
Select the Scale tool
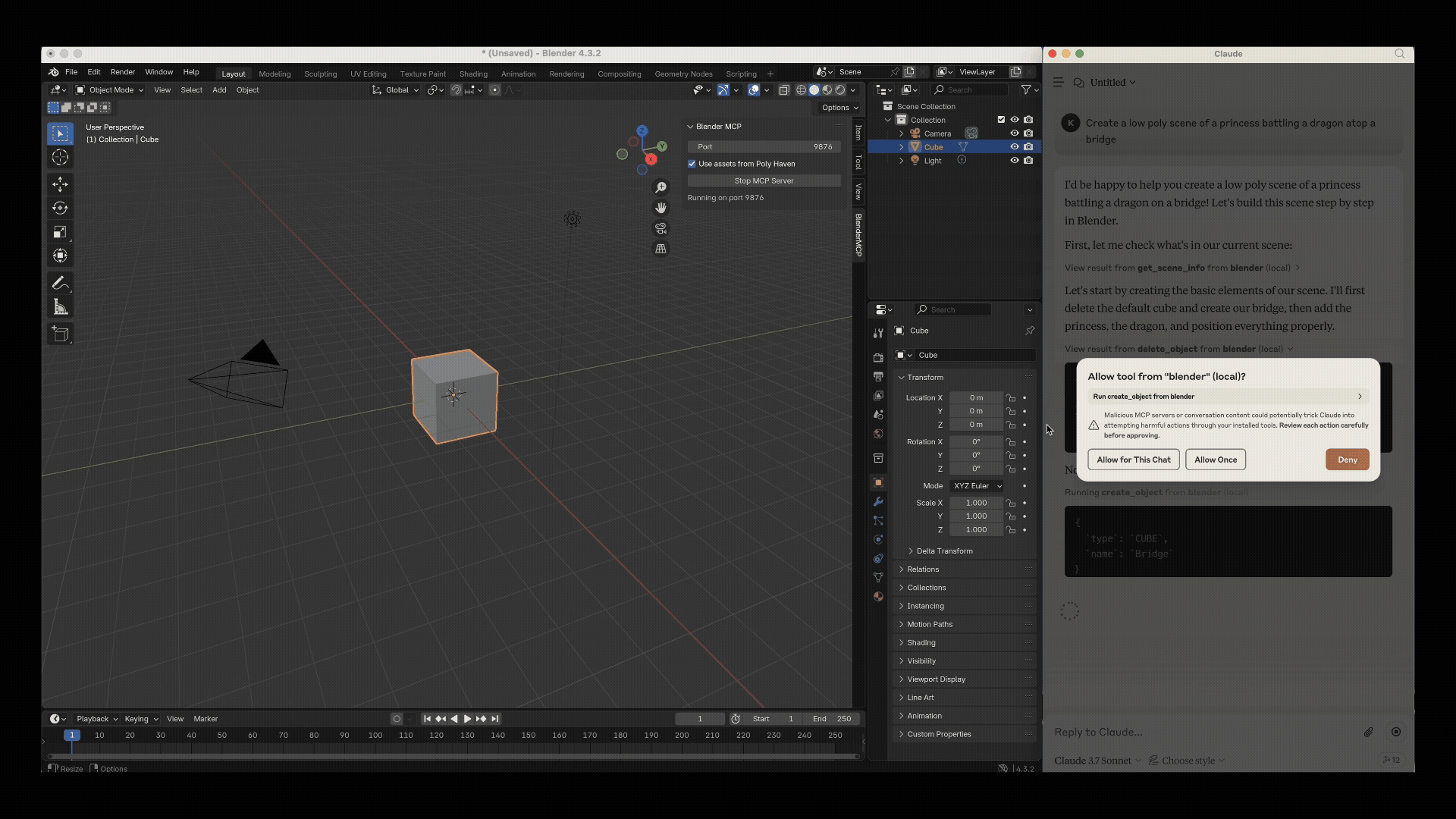(x=60, y=233)
